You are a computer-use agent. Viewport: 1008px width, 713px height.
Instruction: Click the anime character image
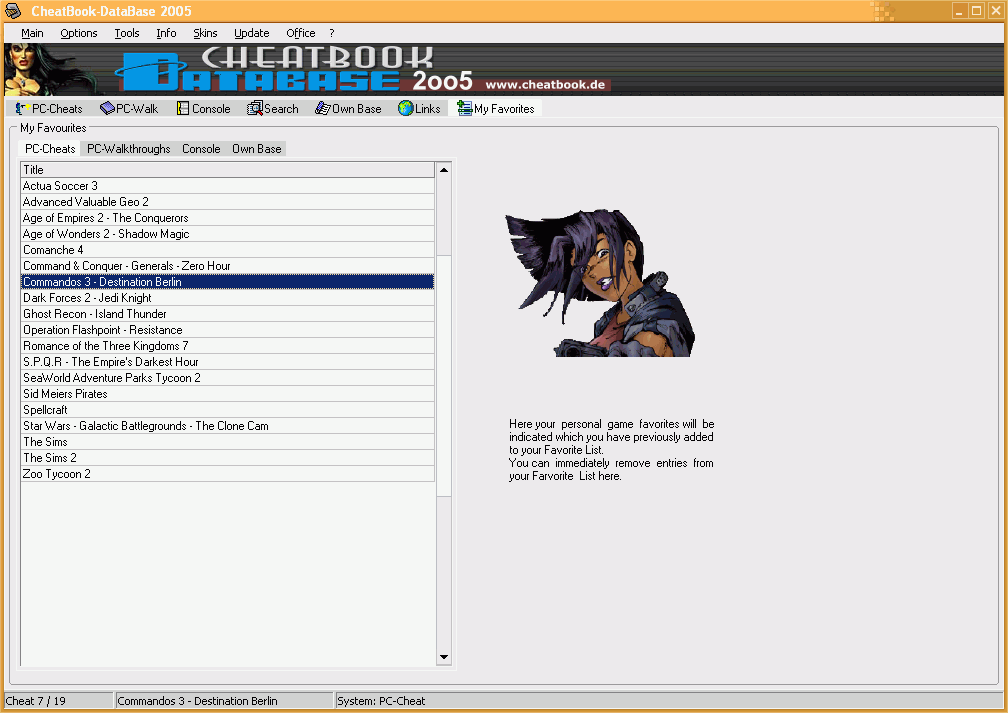tap(598, 283)
